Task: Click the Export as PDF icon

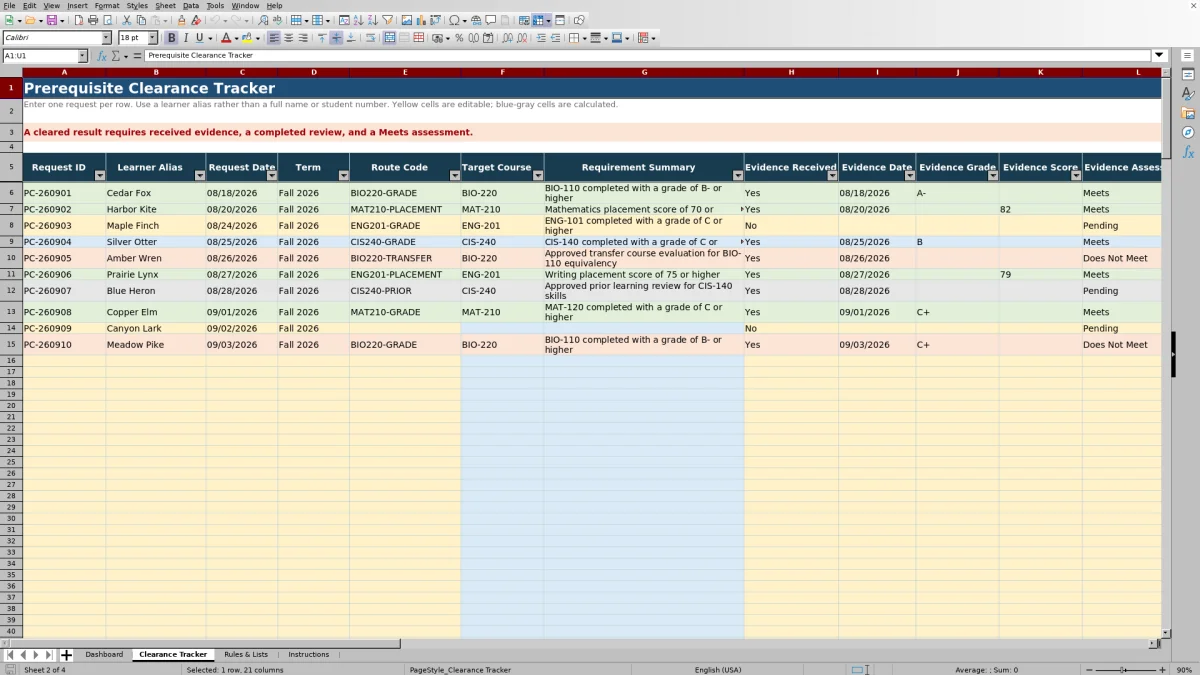Action: coord(77,20)
